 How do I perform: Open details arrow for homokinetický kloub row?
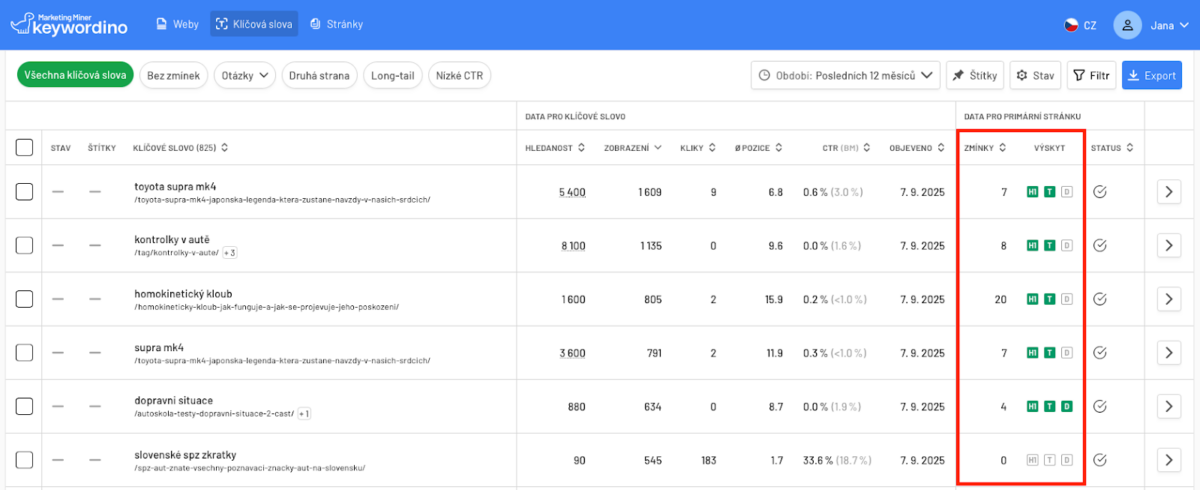1170,299
